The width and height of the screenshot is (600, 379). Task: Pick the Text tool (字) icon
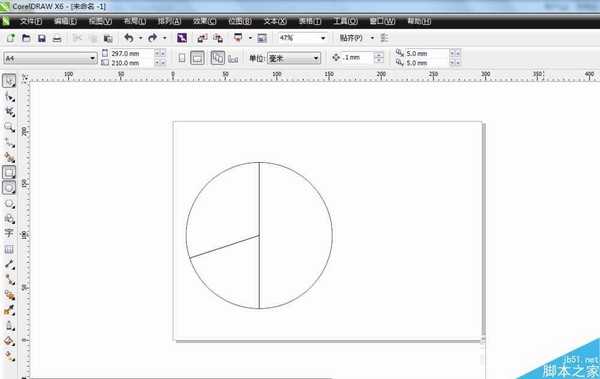pyautogui.click(x=9, y=233)
